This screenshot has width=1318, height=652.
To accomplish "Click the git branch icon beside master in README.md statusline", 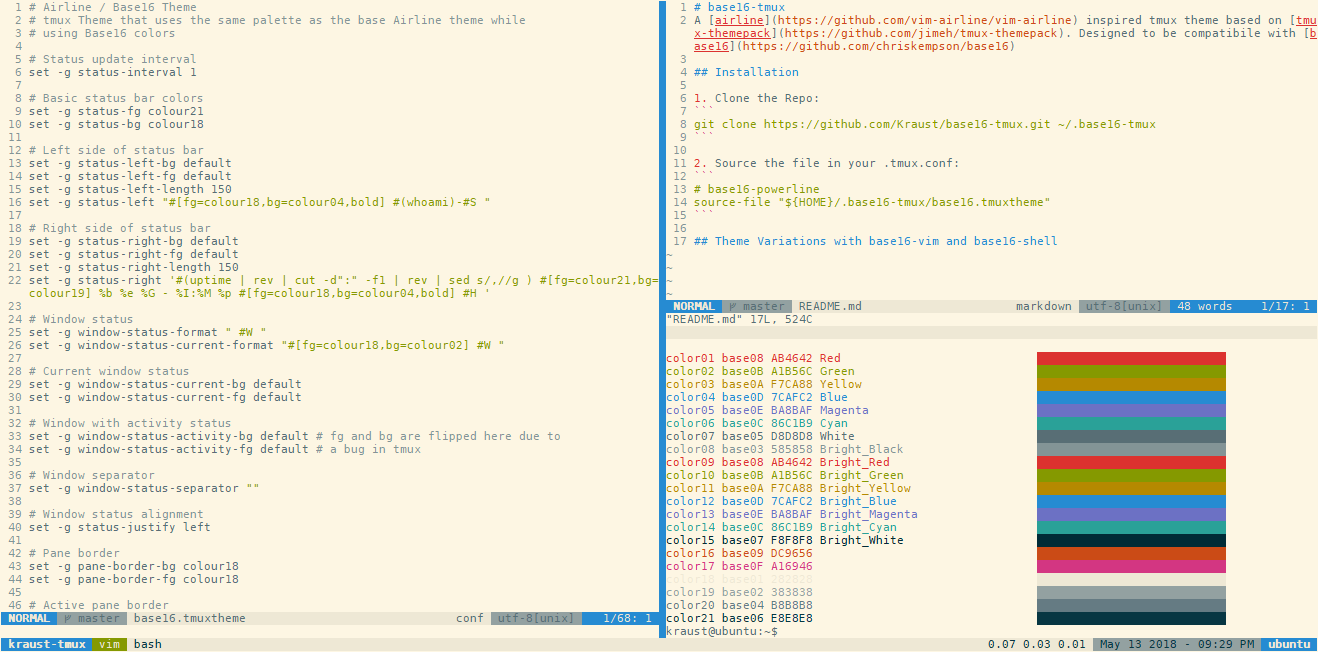I will click(x=732, y=306).
